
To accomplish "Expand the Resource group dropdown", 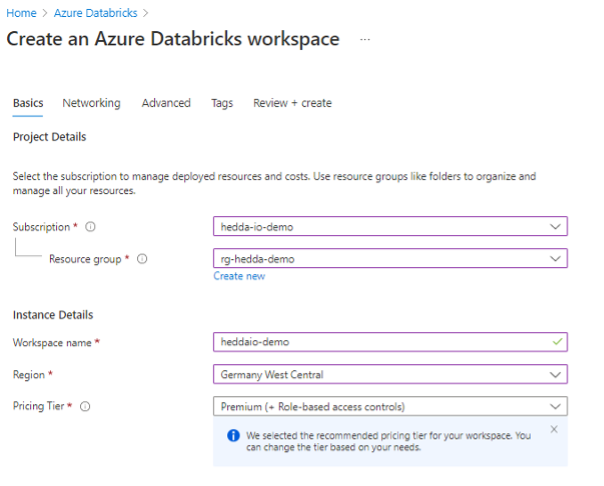I will [x=555, y=259].
